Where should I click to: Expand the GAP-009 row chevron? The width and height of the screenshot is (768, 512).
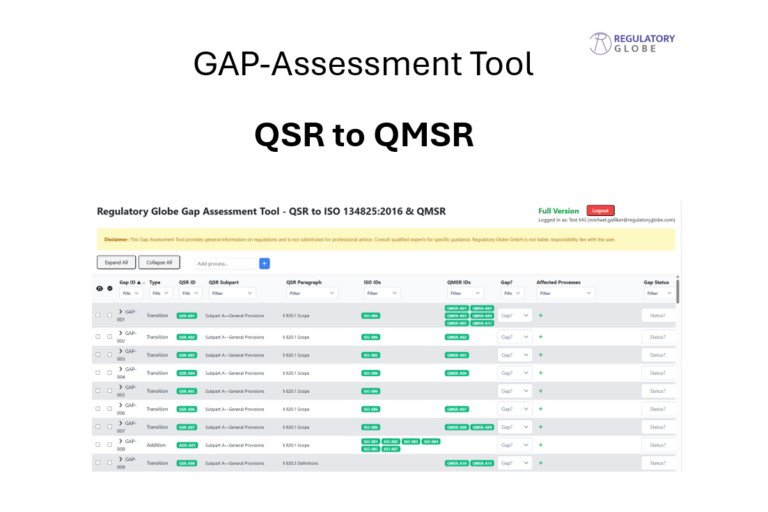[x=120, y=459]
